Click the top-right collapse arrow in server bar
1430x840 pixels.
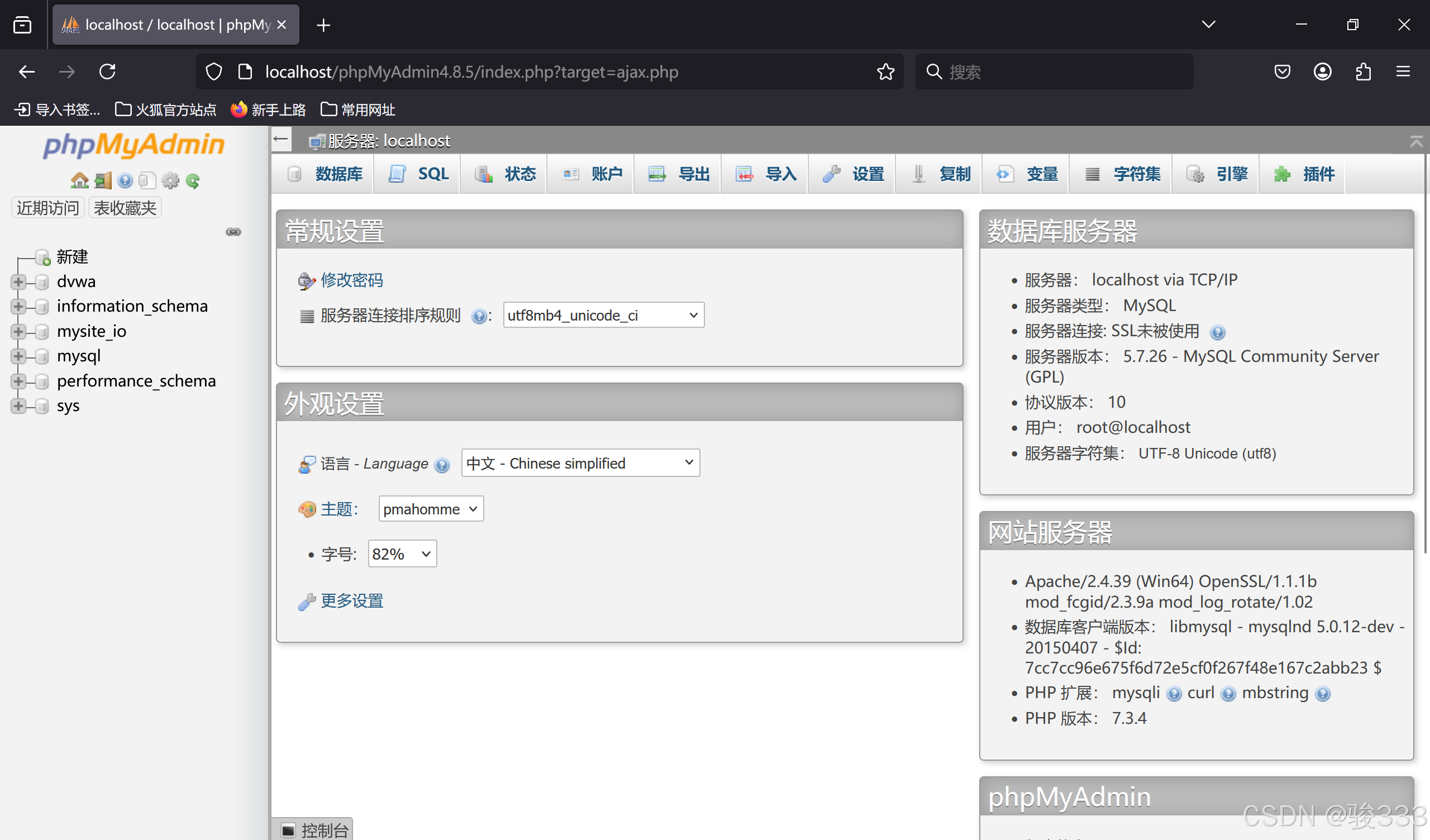coord(1415,141)
